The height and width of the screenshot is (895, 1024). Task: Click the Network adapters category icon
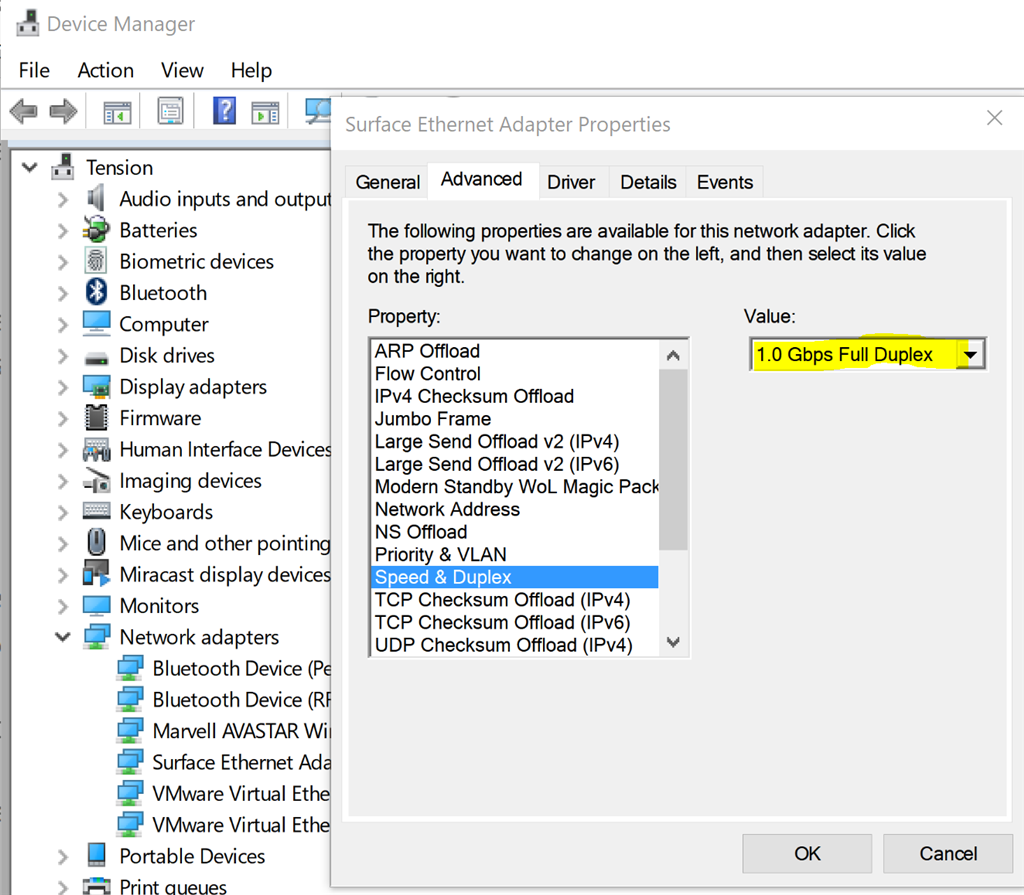coord(96,637)
